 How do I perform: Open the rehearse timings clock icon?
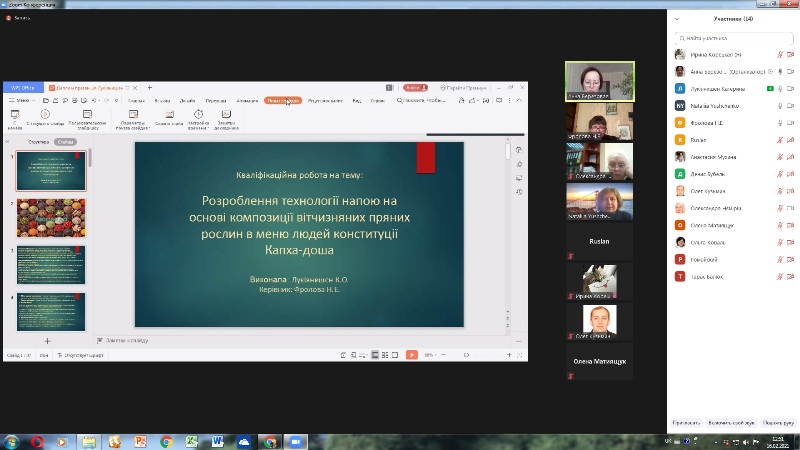(197, 115)
